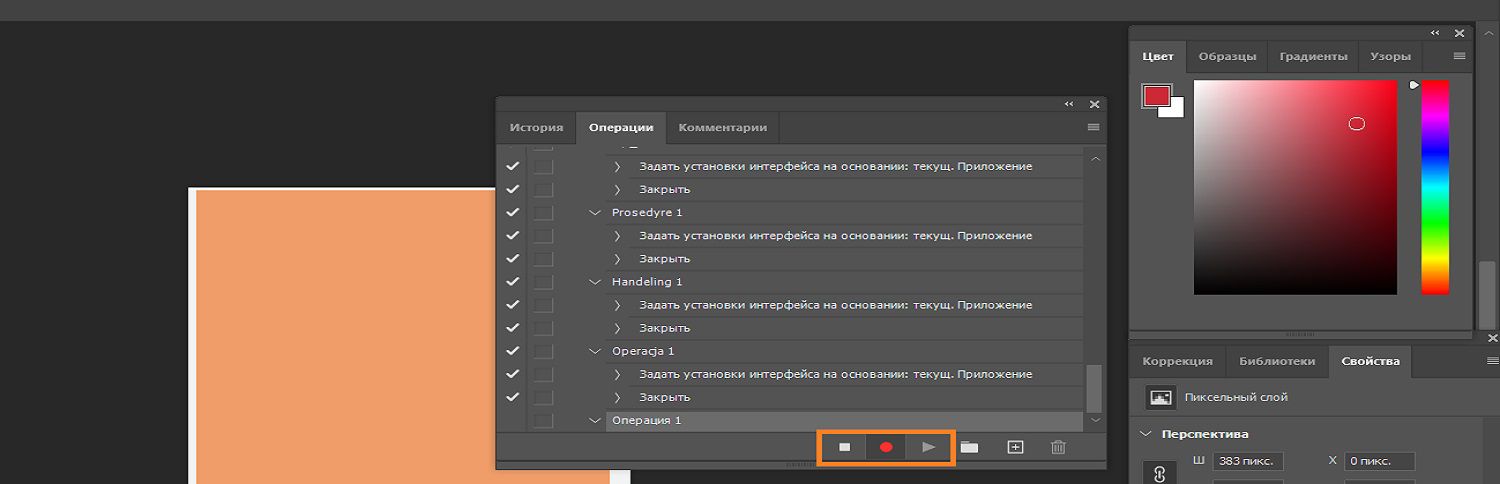Viewport: 1500px width, 484px height.
Task: Click the Пиксельный слой layer type icon
Action: coord(1161,397)
